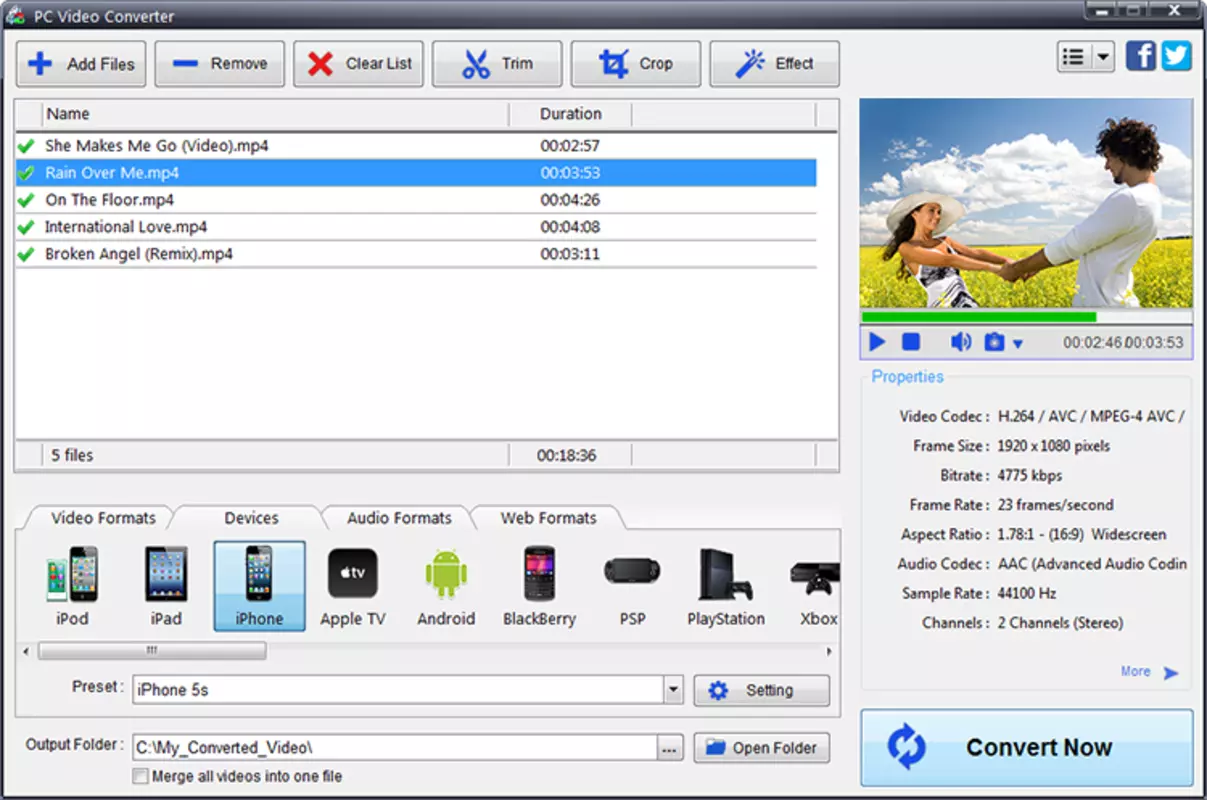Viewport: 1207px width, 800px height.
Task: Click the Add Files button
Action: [x=81, y=64]
